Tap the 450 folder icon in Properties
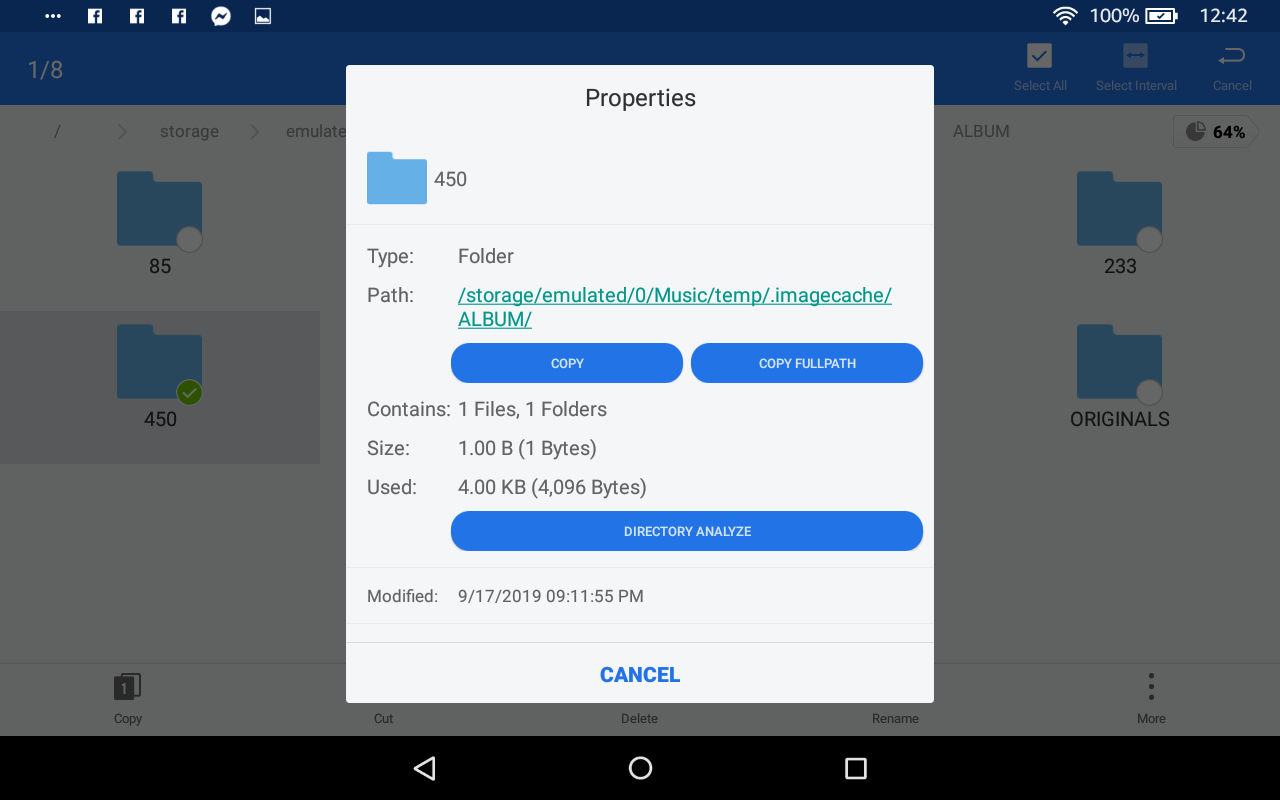 397,178
